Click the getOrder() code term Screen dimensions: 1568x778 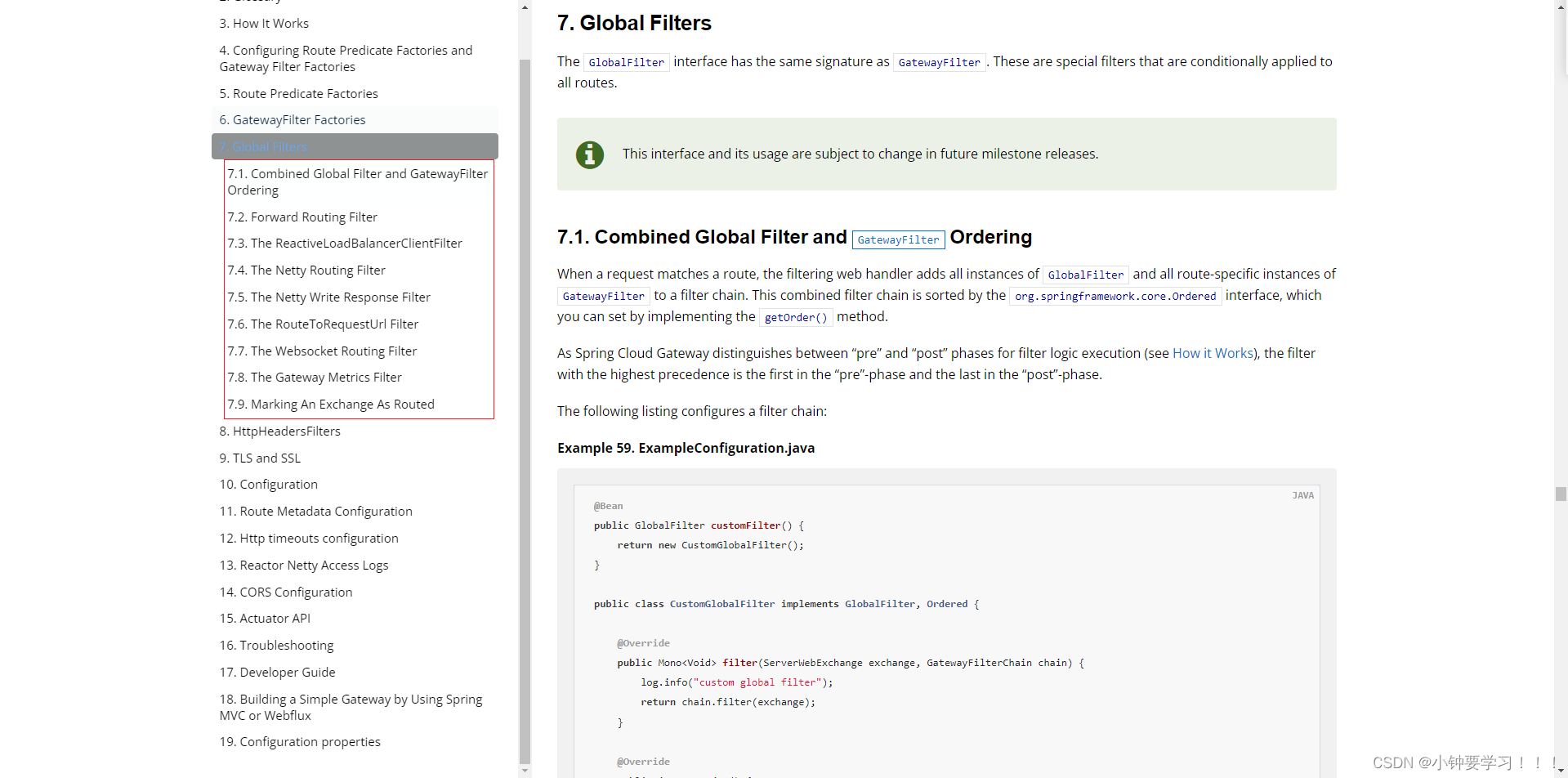point(796,317)
